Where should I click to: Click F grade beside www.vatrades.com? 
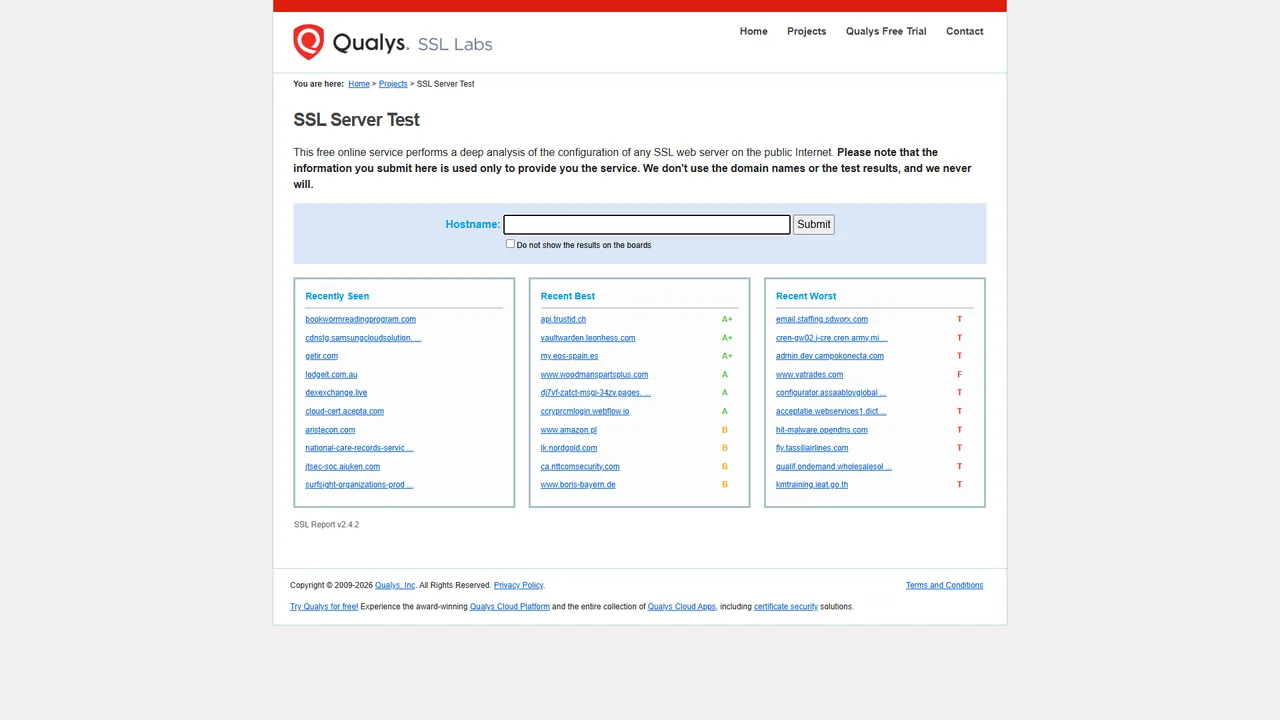[959, 375]
